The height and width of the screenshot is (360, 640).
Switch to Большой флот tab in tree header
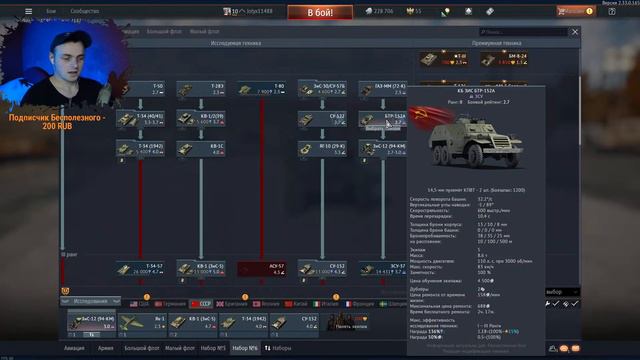[x=164, y=31]
